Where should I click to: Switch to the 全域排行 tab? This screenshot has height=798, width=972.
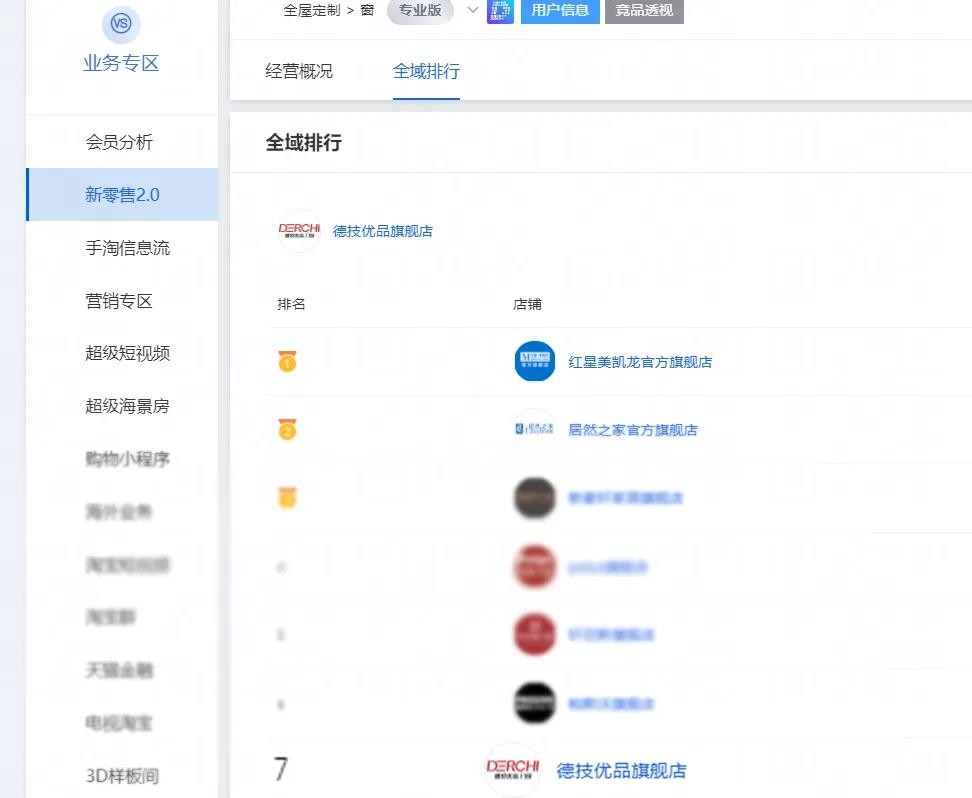coord(426,71)
